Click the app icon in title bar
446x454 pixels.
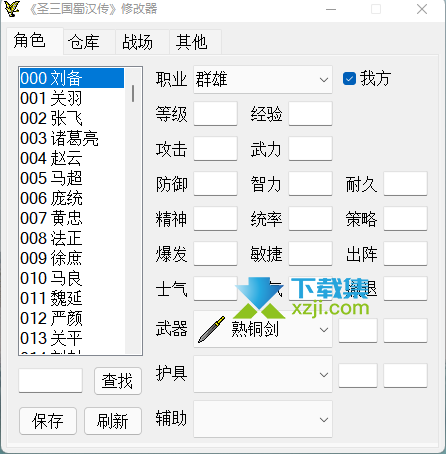[12, 9]
